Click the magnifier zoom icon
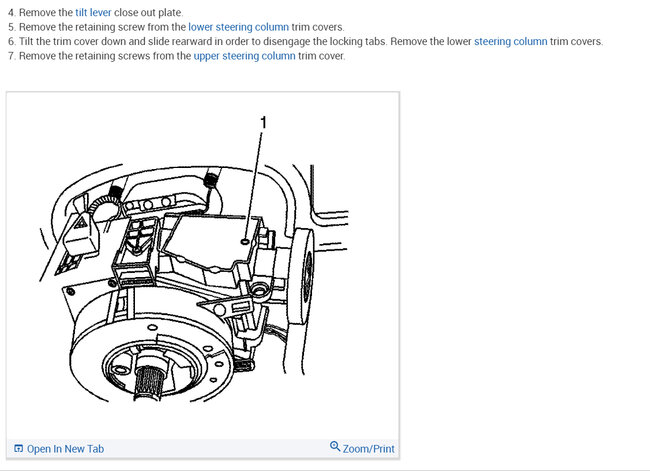The width and height of the screenshot is (650, 471). click(335, 447)
